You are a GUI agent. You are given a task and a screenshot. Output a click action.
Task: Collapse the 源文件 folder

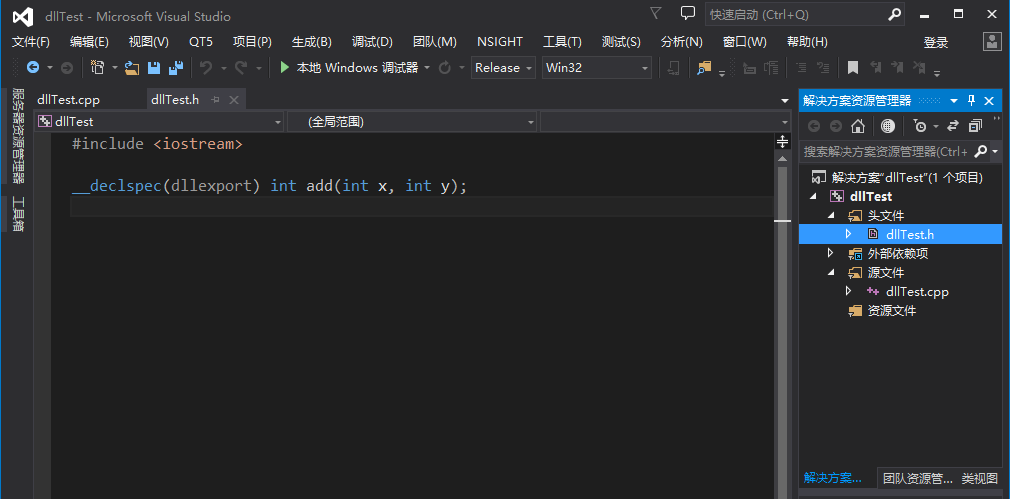click(831, 273)
